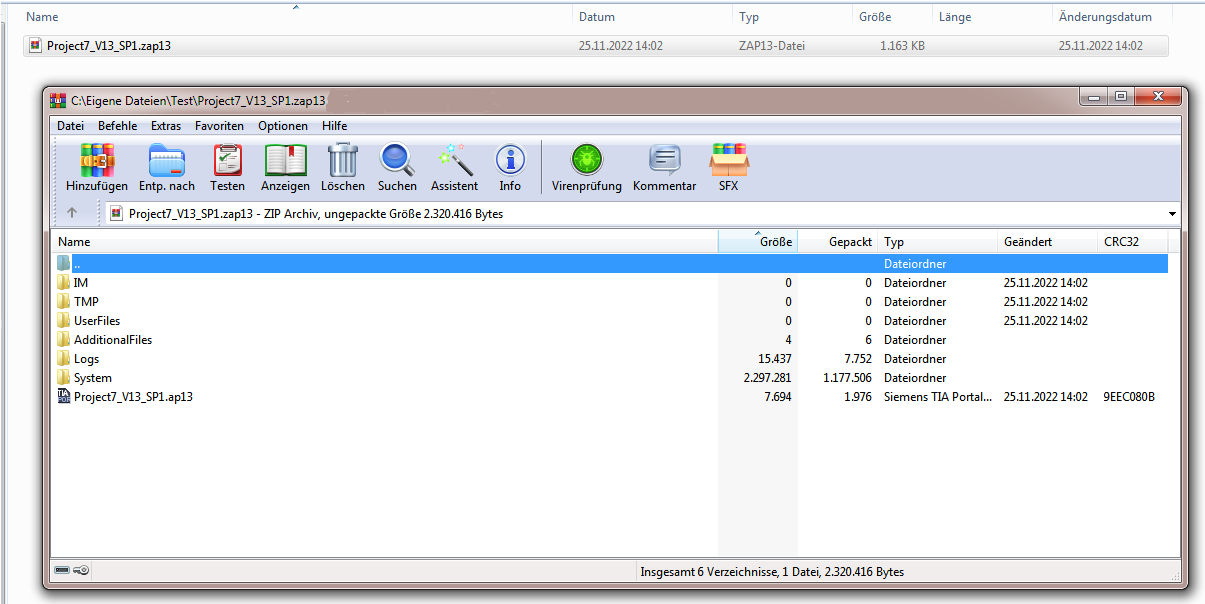Click the AdditionalFiles folder icon

pyautogui.click(x=64, y=340)
